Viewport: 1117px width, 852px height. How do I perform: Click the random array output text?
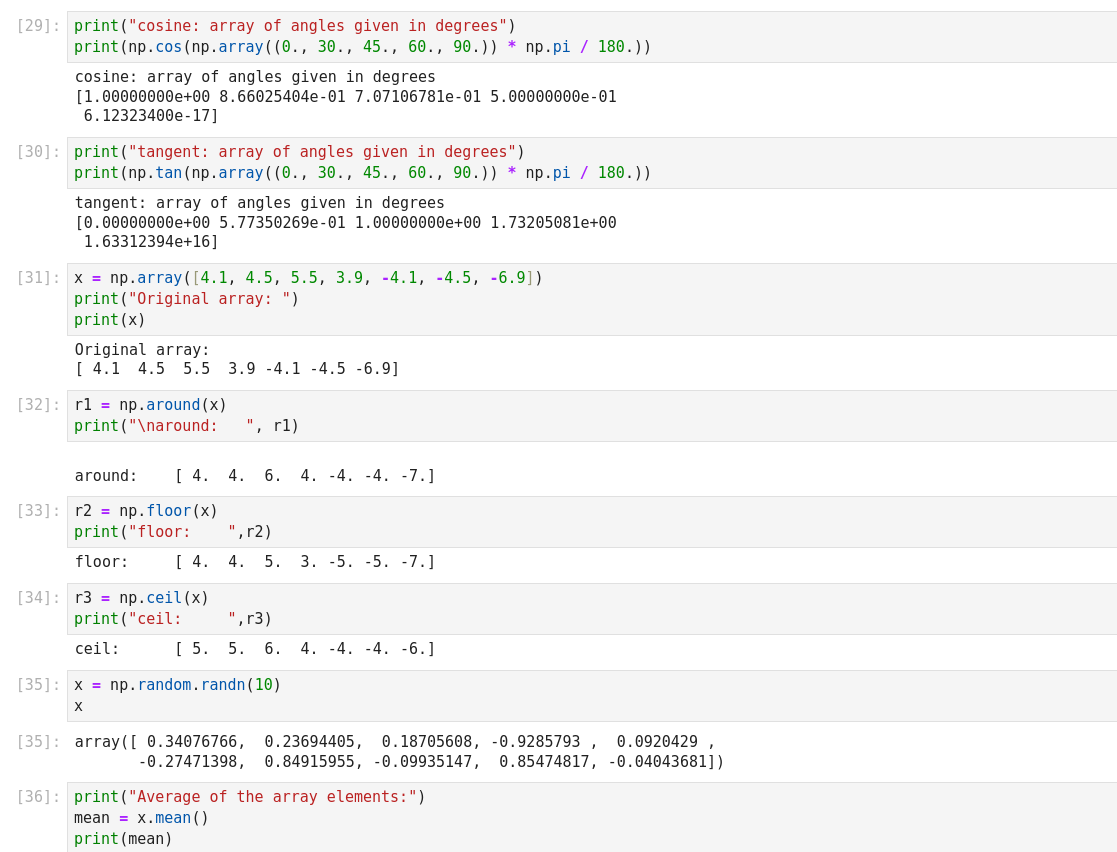[x=399, y=752]
